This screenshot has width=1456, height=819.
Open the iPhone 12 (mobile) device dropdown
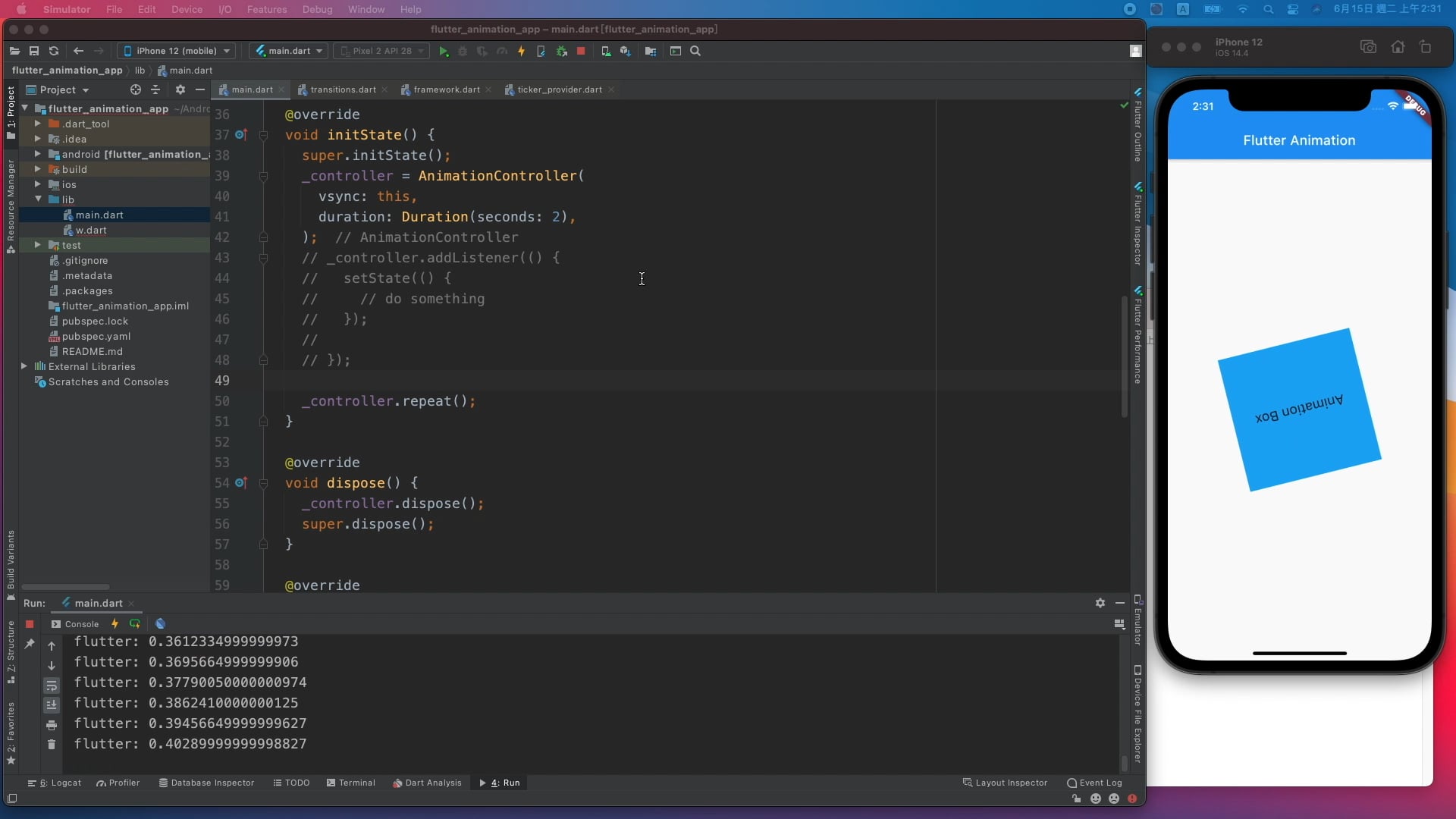[x=177, y=52]
